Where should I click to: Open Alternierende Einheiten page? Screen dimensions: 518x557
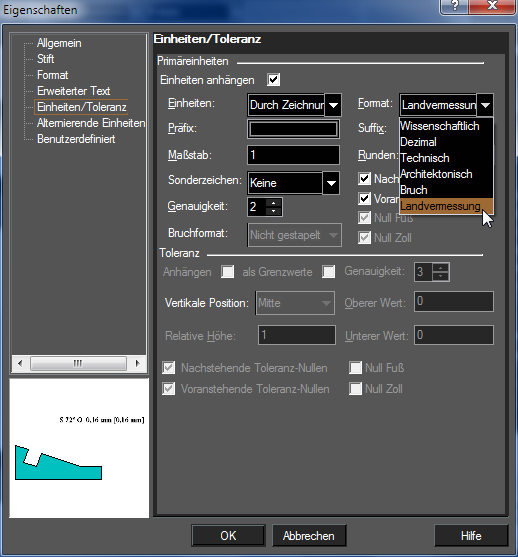tap(91, 123)
